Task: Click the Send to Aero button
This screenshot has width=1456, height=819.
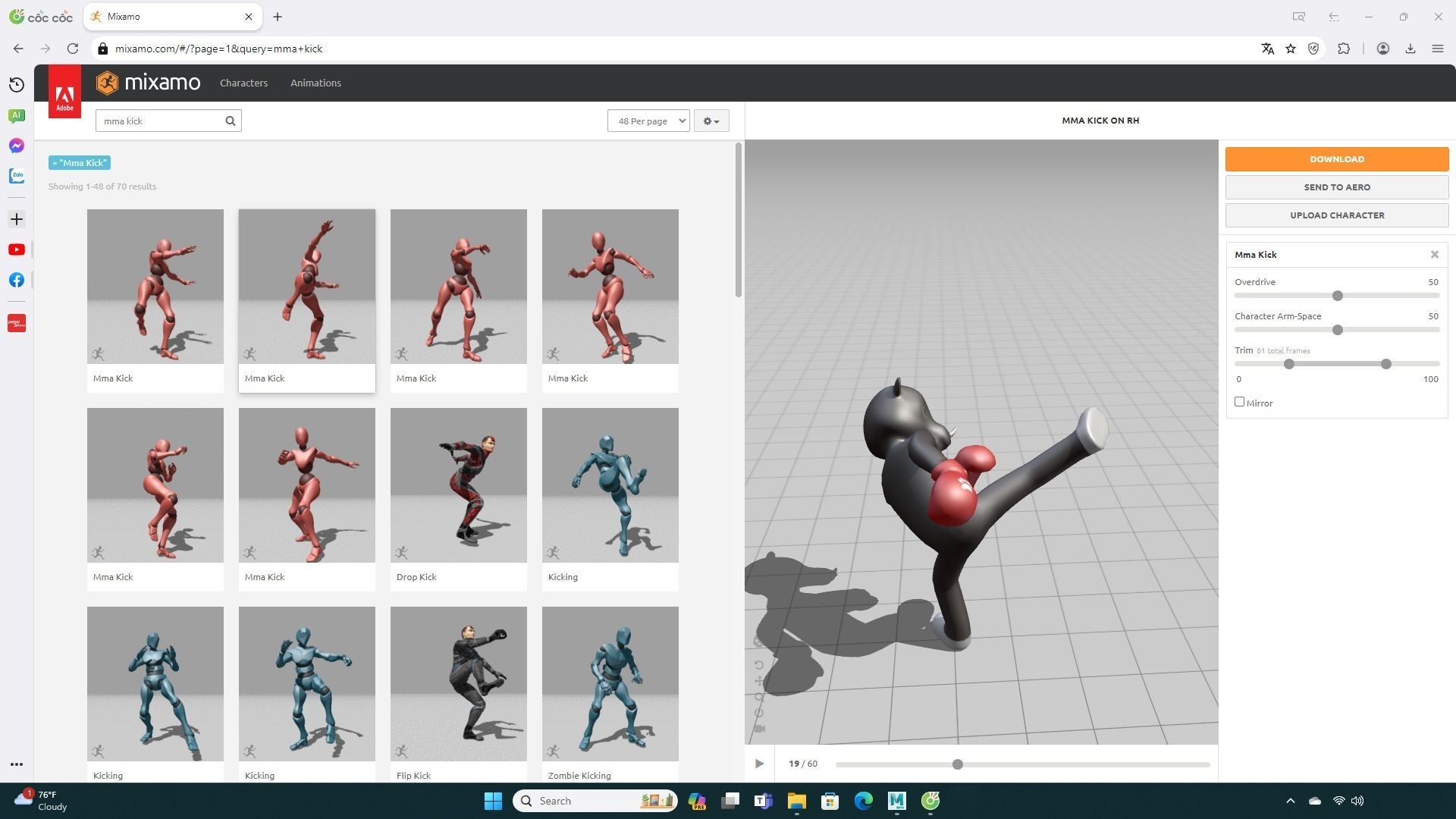Action: point(1336,187)
